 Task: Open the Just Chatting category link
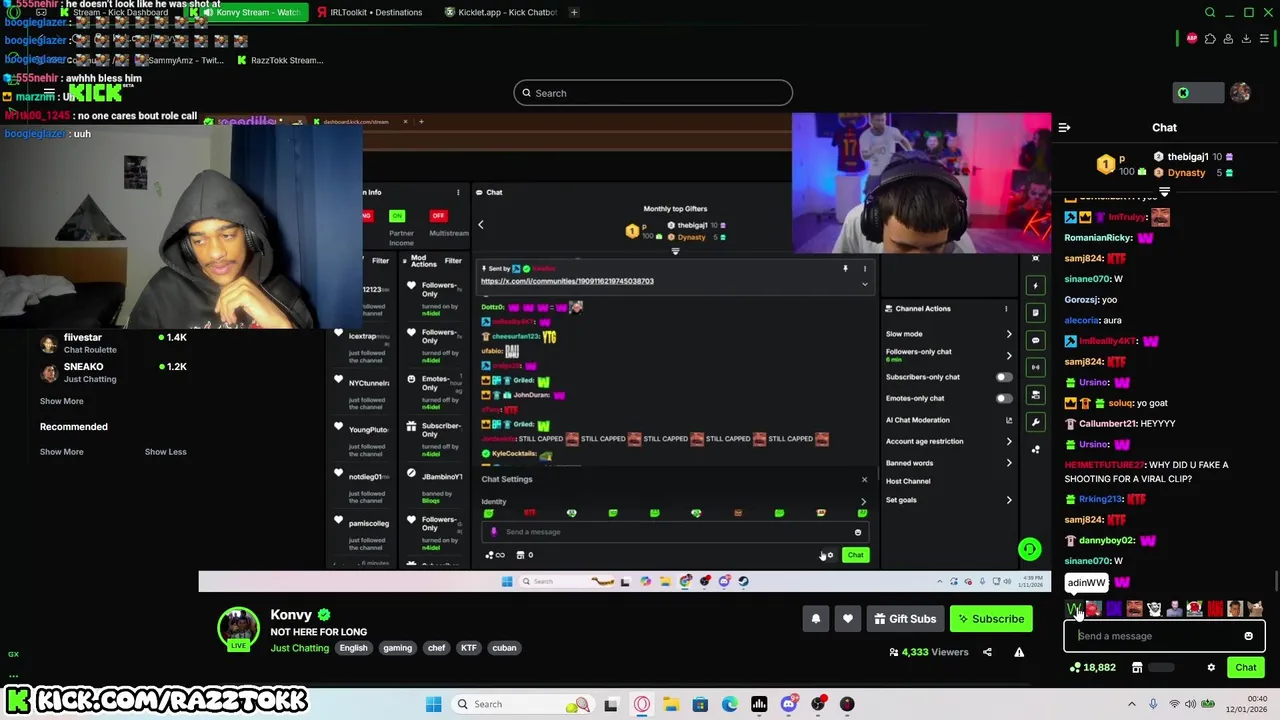(299, 648)
